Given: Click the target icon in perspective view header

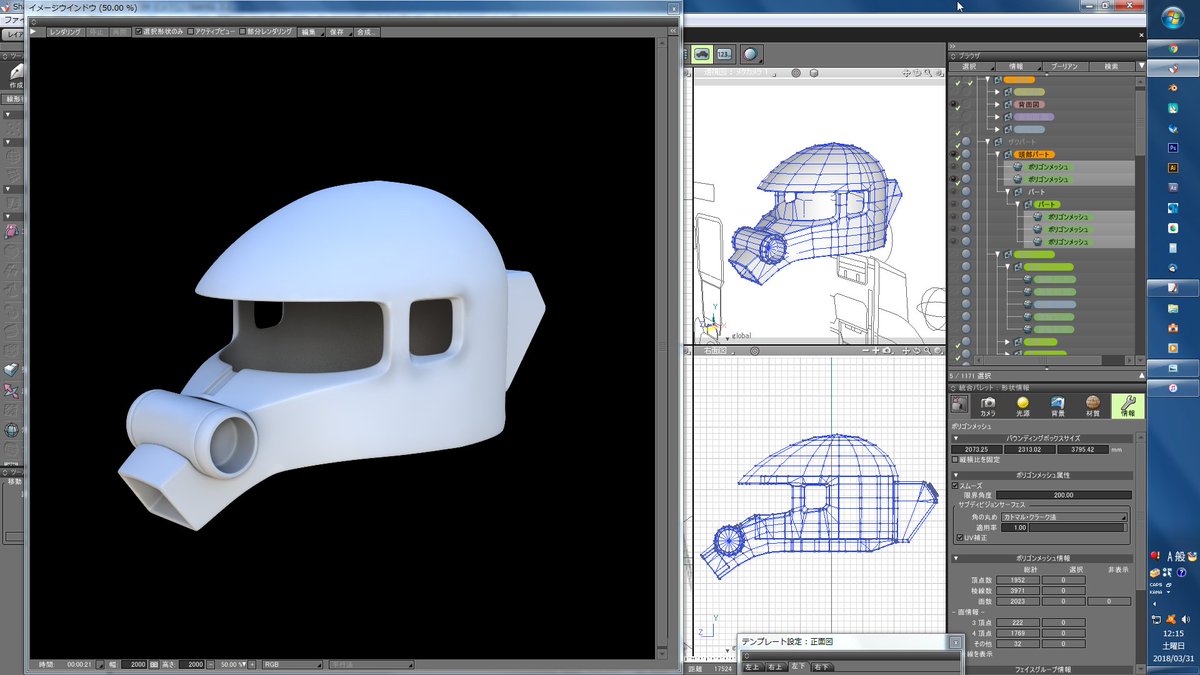Looking at the screenshot, I should pyautogui.click(x=796, y=73).
